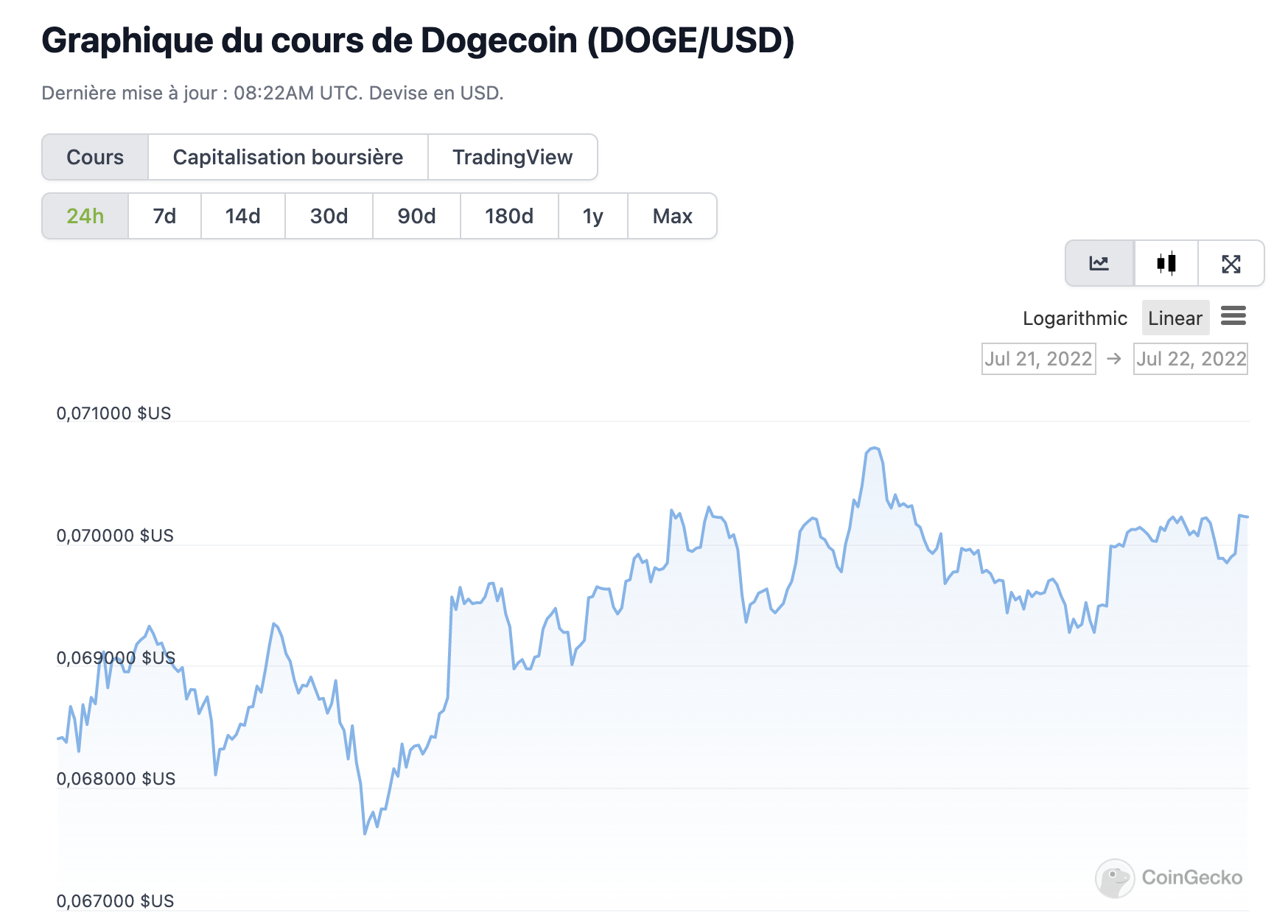
Task: Expand chart to fullscreen
Action: click(1231, 263)
